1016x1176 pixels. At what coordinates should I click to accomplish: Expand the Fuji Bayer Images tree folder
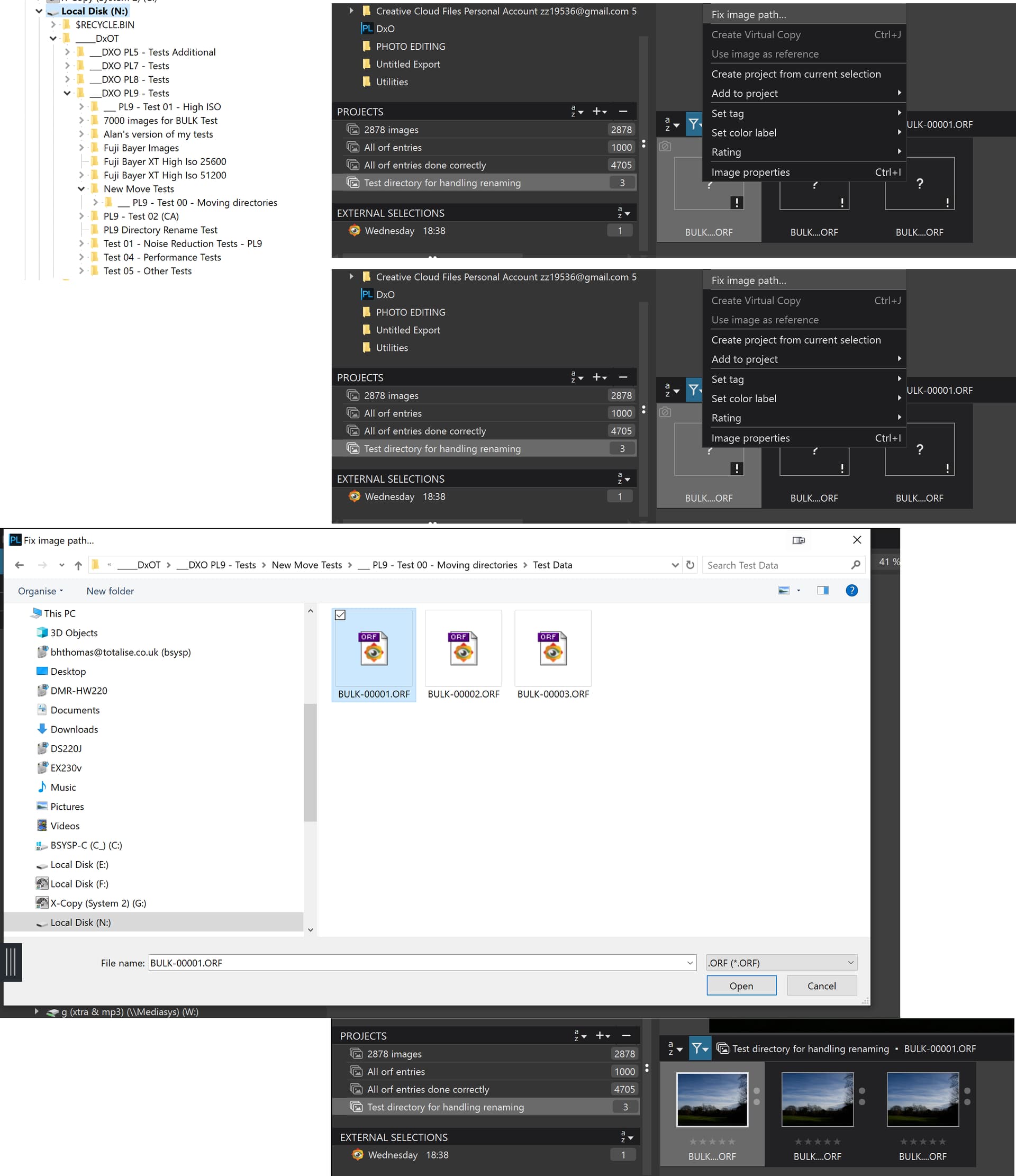[x=81, y=148]
